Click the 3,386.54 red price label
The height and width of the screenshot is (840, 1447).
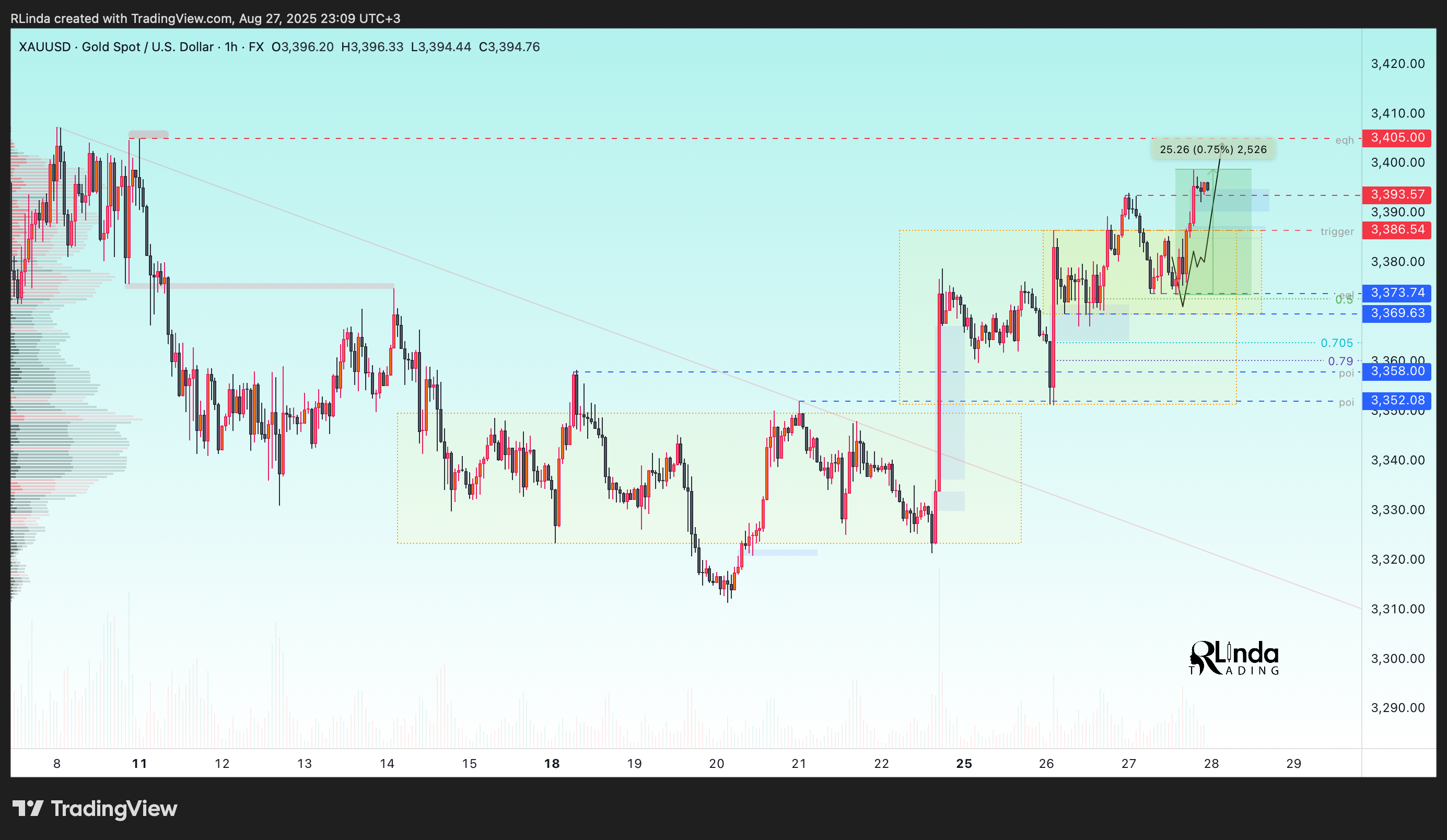1396,230
